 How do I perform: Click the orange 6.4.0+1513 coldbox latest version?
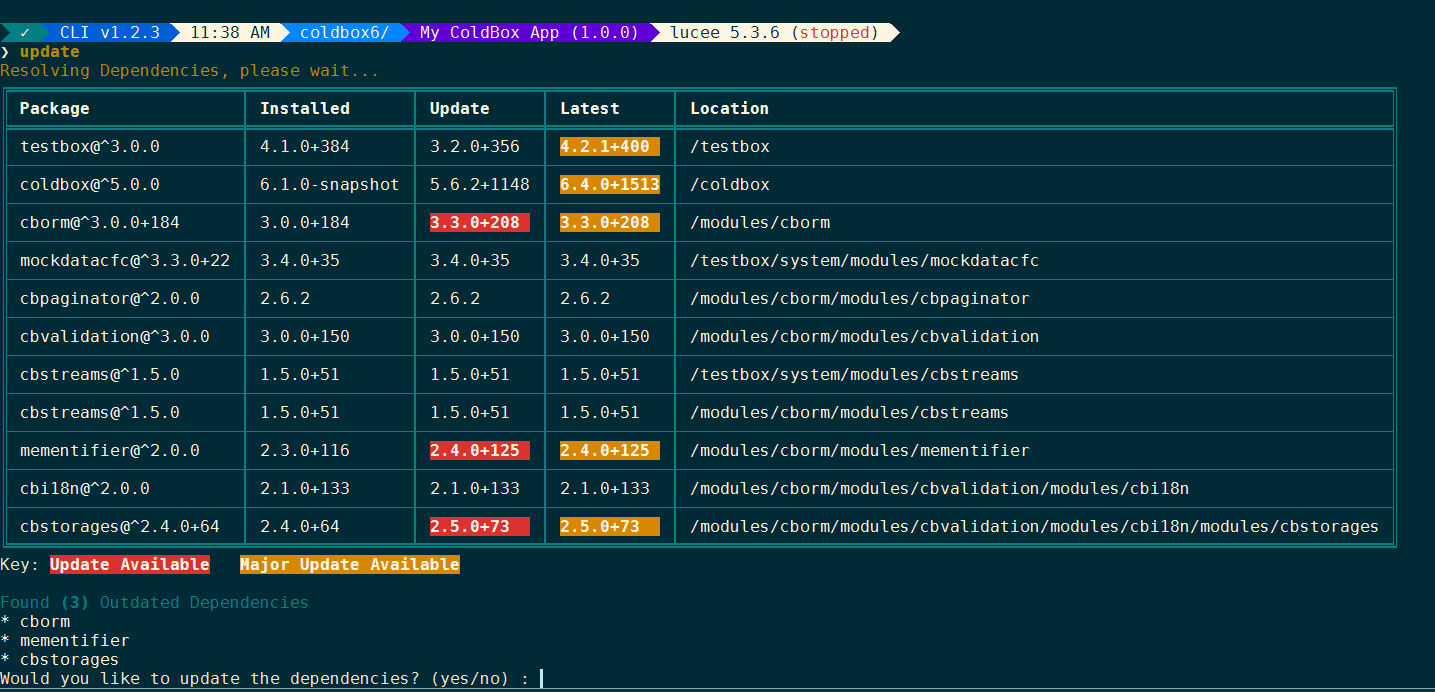pyautogui.click(x=609, y=185)
